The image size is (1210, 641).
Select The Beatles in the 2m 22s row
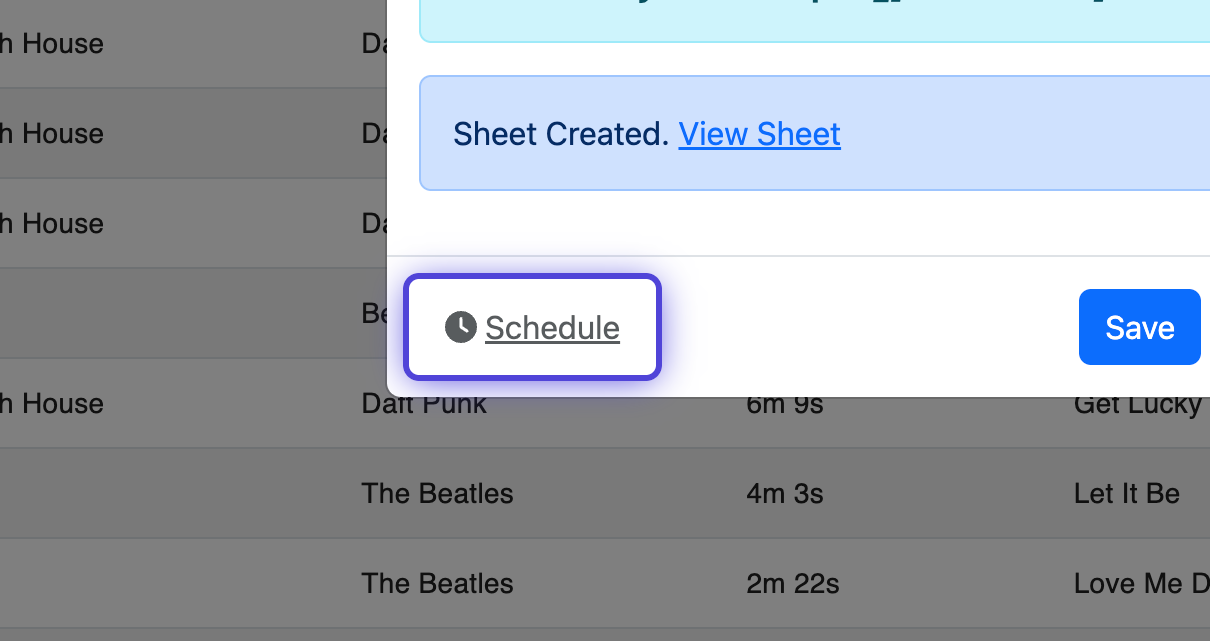pyautogui.click(x=437, y=583)
